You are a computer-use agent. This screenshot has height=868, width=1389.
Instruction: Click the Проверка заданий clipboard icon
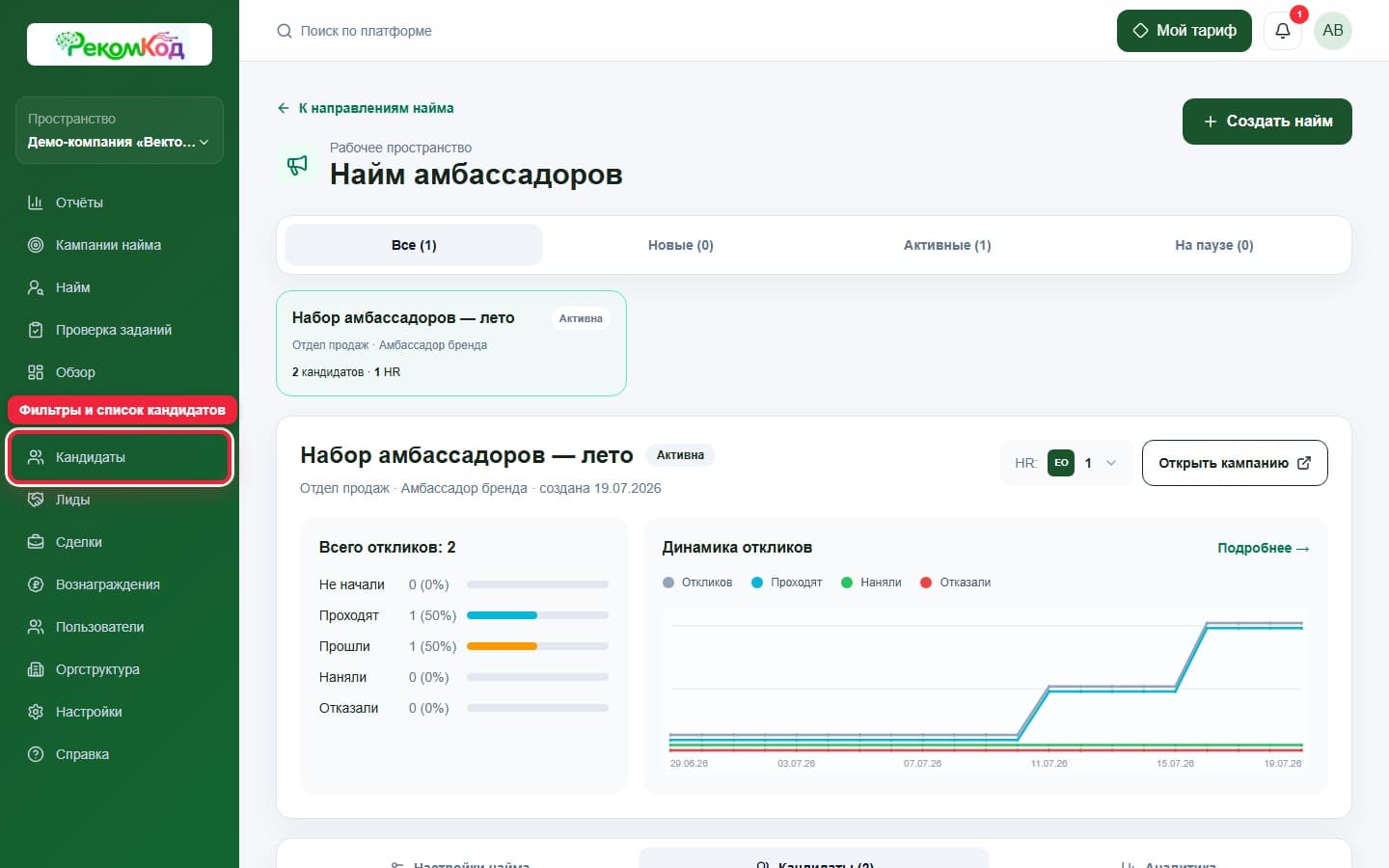click(36, 330)
